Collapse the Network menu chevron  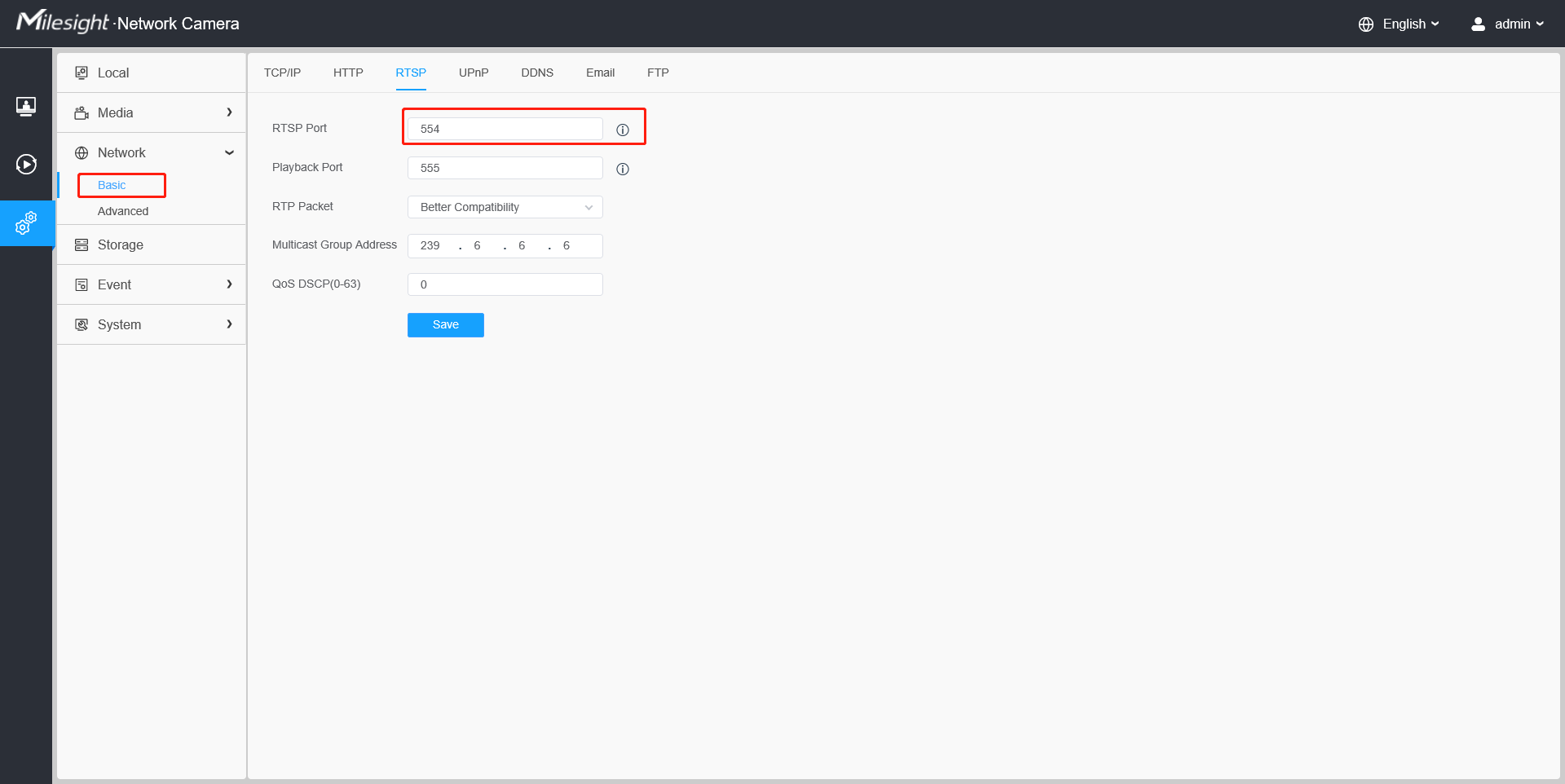(229, 152)
